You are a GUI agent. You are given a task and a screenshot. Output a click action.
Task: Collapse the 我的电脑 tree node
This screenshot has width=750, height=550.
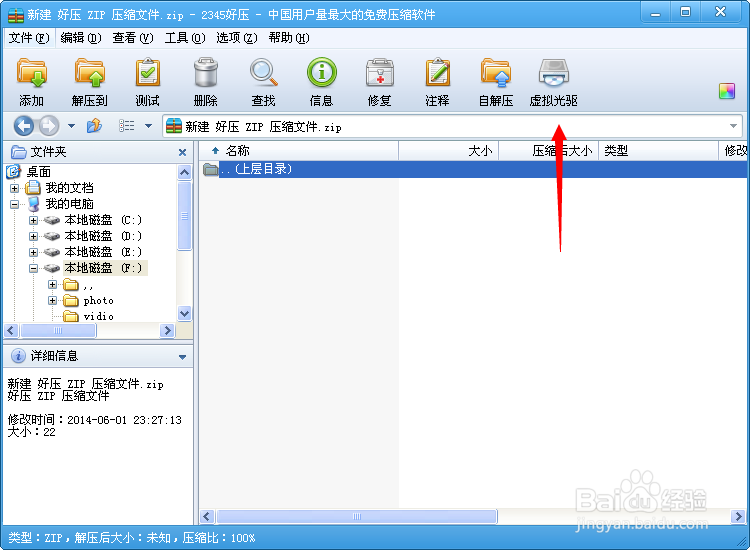[14, 204]
